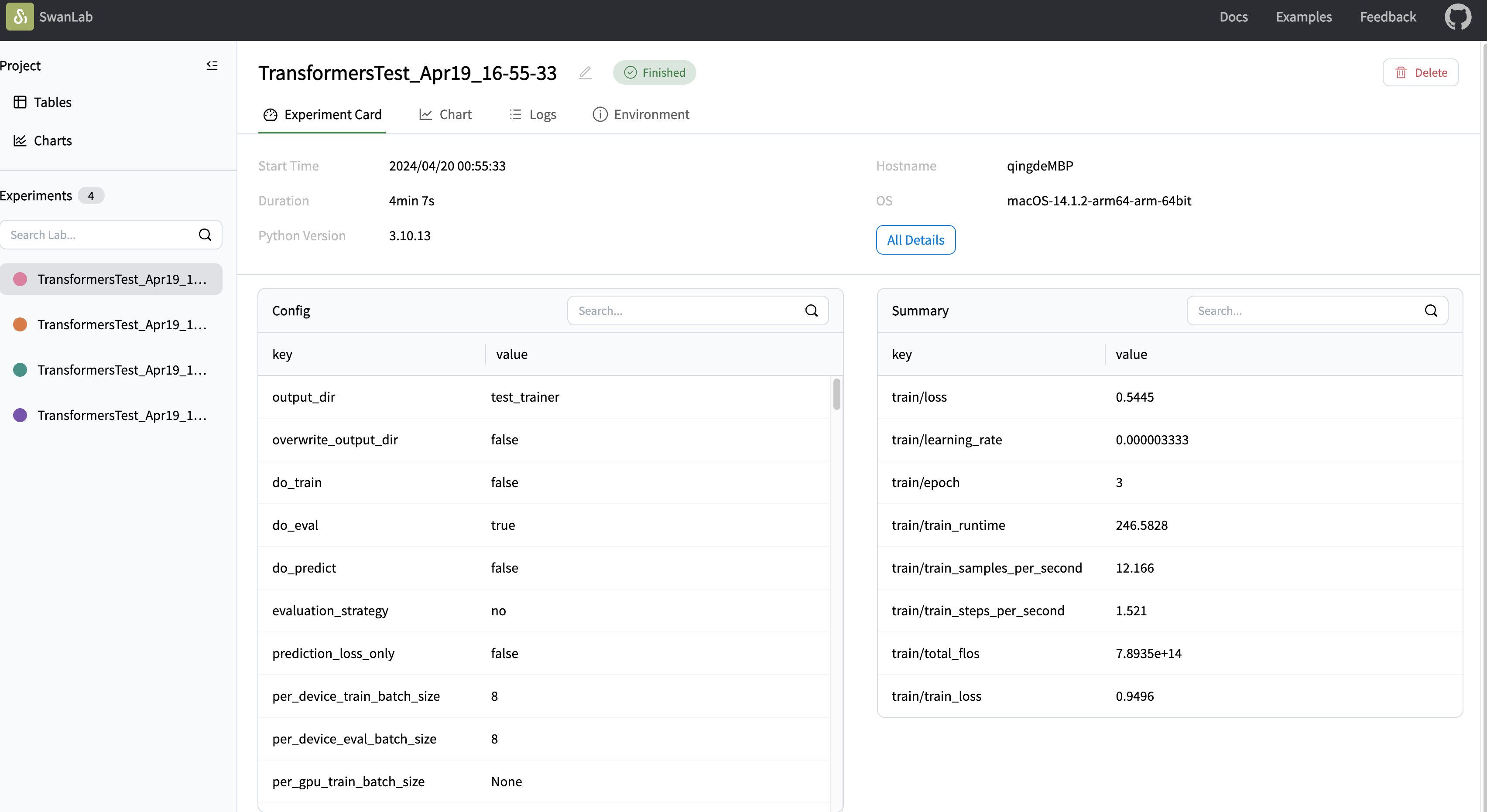The image size is (1487, 812).
Task: Open Tables in the Project sidebar
Action: coord(42,102)
